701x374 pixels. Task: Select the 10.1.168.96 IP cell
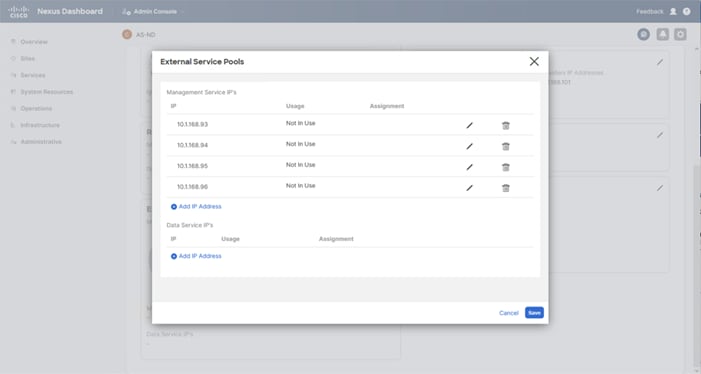(192, 187)
